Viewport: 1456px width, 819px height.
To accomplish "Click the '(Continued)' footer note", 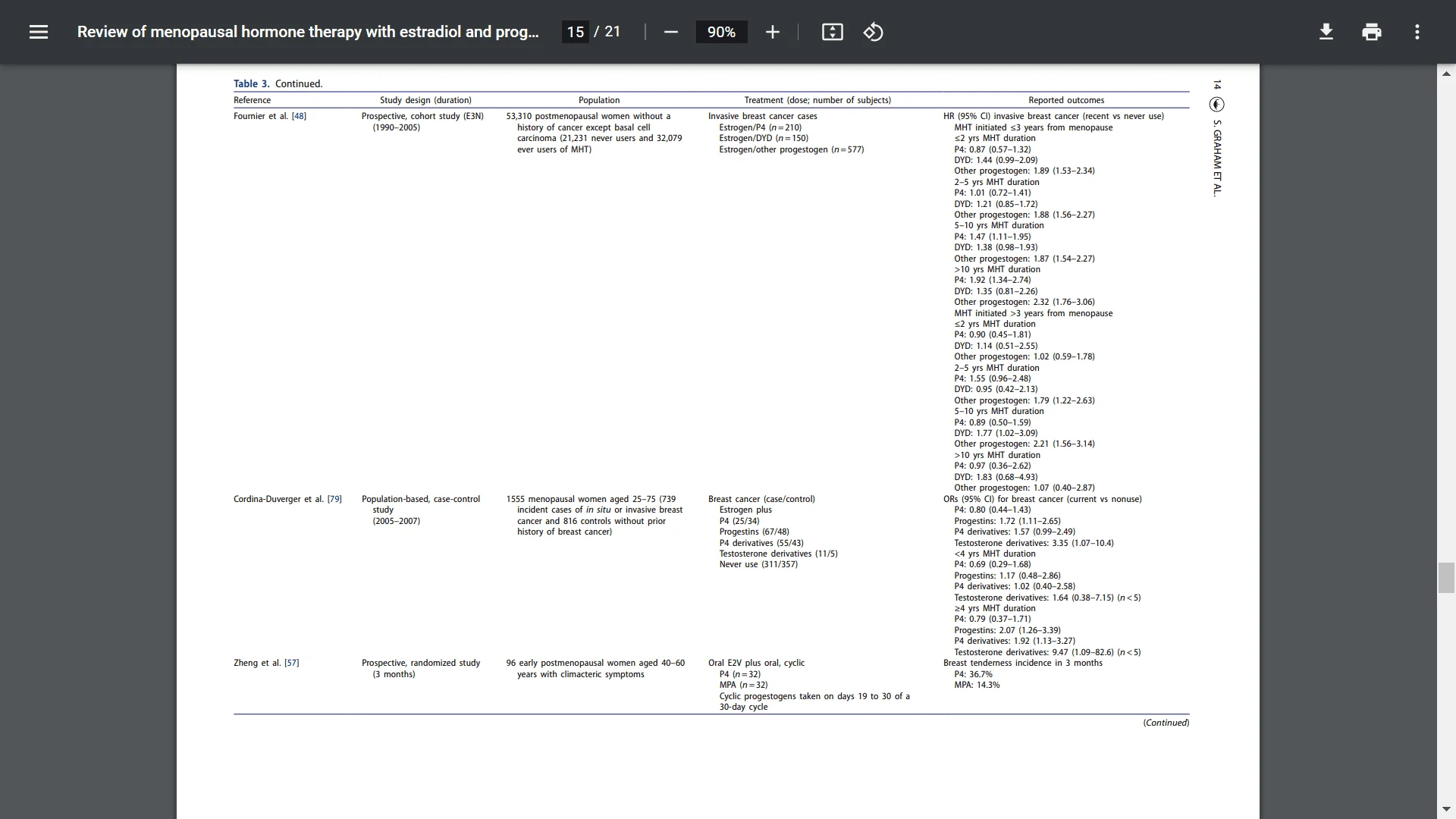I will pyautogui.click(x=1166, y=723).
